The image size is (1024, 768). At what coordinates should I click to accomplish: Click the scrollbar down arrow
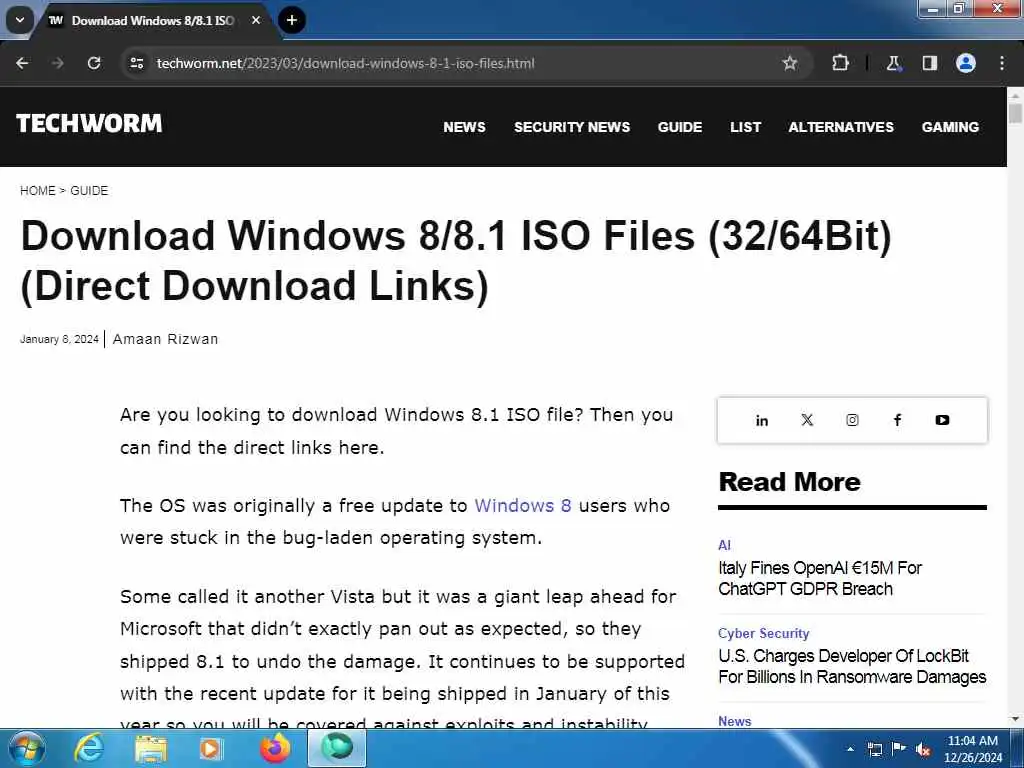[1015, 719]
